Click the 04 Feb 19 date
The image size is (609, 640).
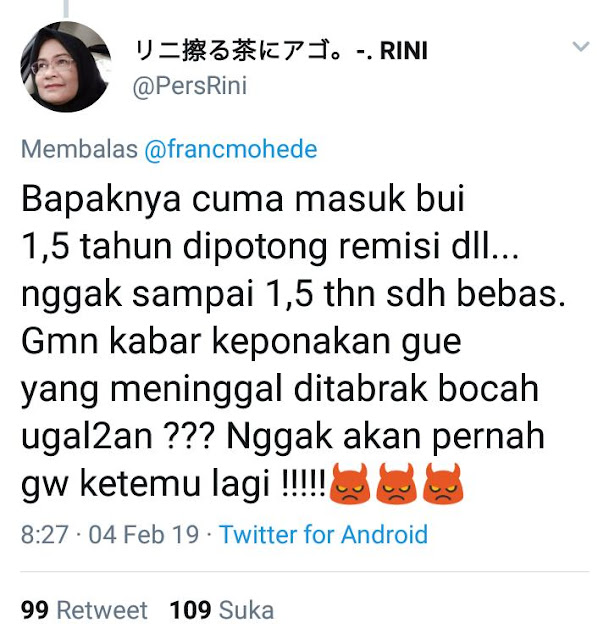click(x=144, y=534)
